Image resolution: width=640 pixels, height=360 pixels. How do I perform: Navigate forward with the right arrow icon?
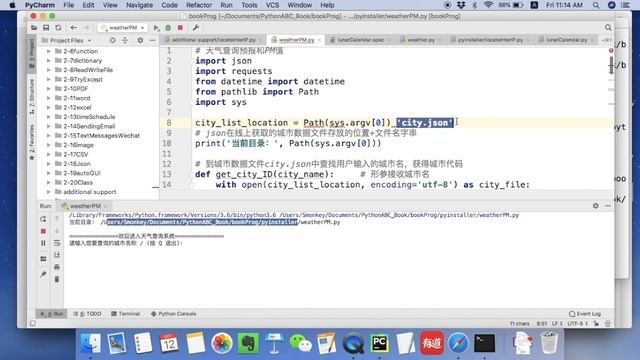pos(86,28)
